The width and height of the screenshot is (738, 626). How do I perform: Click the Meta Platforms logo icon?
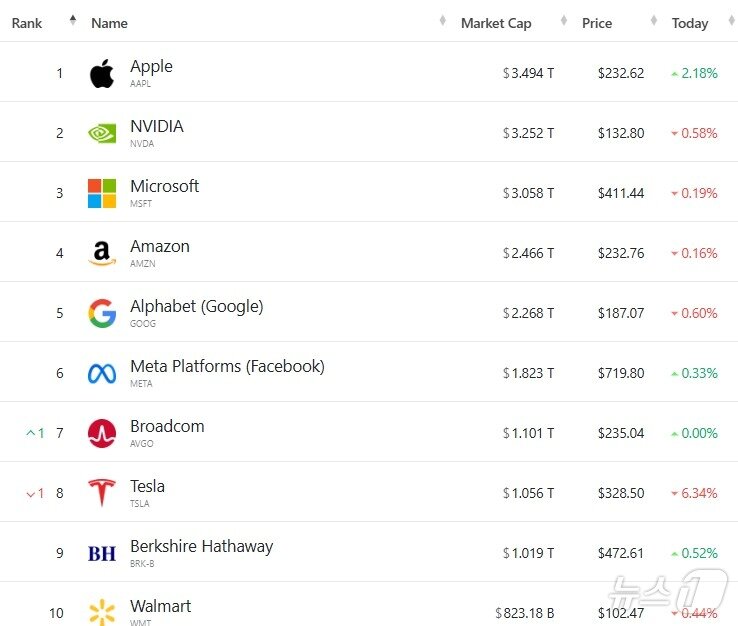(102, 373)
